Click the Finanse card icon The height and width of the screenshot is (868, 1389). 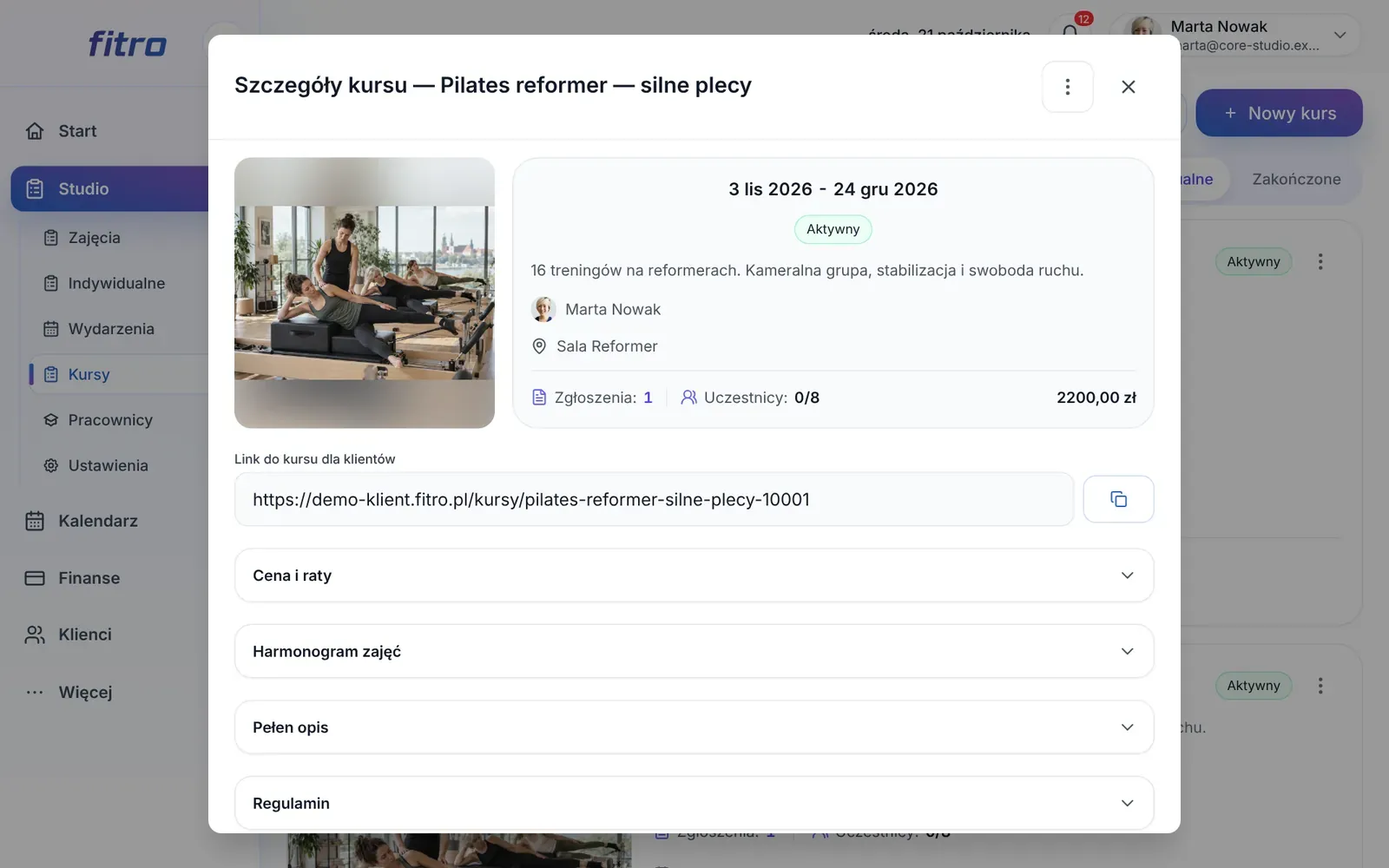35,578
